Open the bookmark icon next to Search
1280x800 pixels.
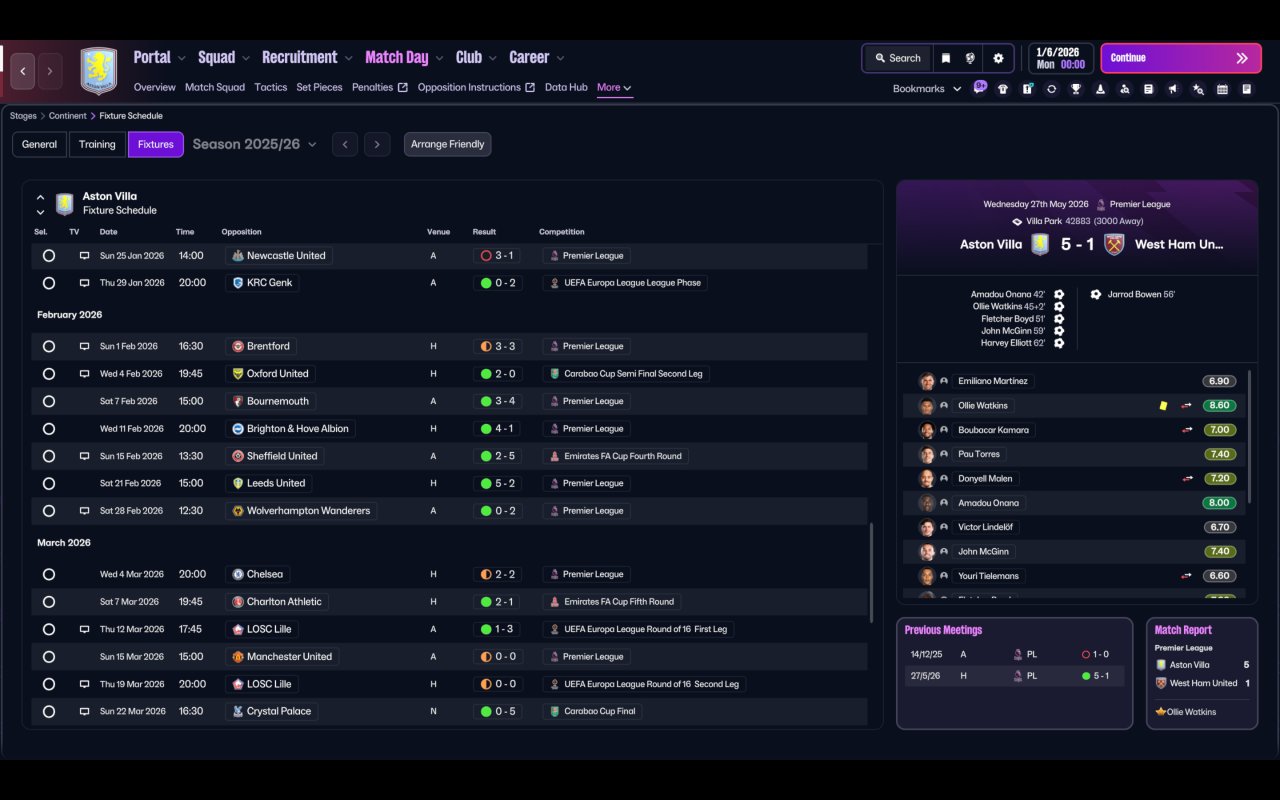[945, 58]
